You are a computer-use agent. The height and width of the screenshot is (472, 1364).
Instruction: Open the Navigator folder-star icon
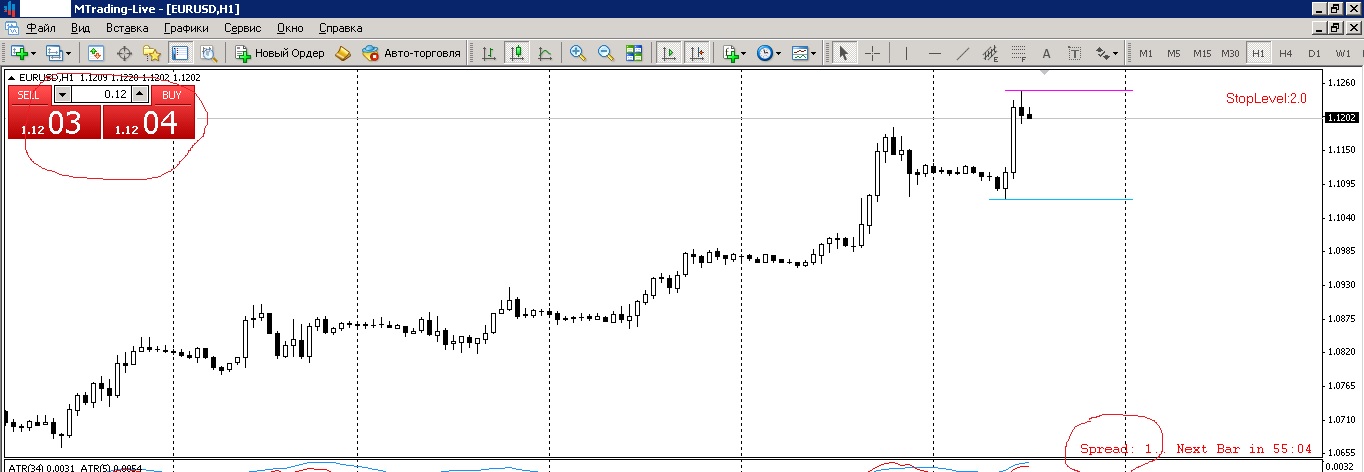coord(152,53)
